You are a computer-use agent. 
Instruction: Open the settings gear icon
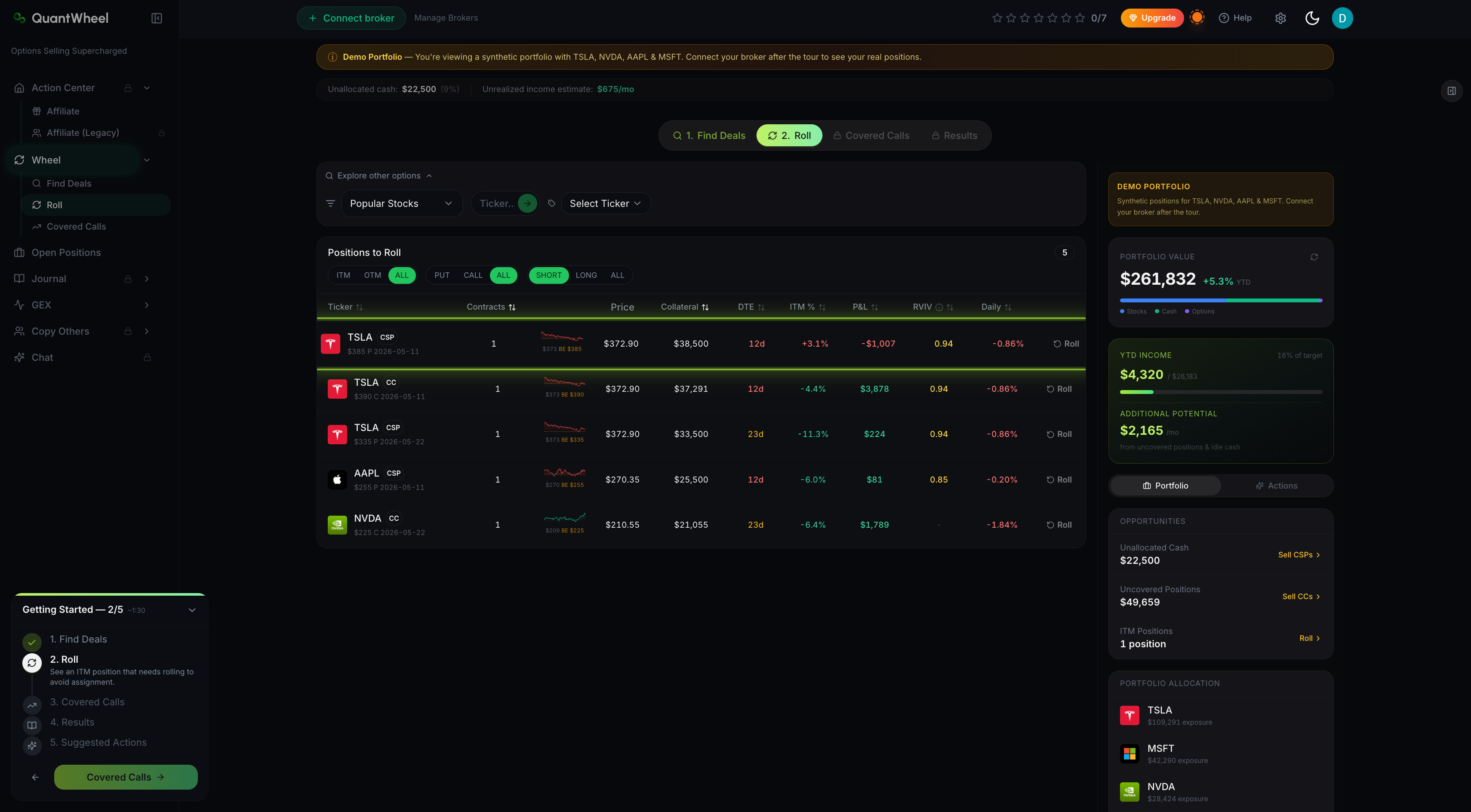(x=1280, y=18)
